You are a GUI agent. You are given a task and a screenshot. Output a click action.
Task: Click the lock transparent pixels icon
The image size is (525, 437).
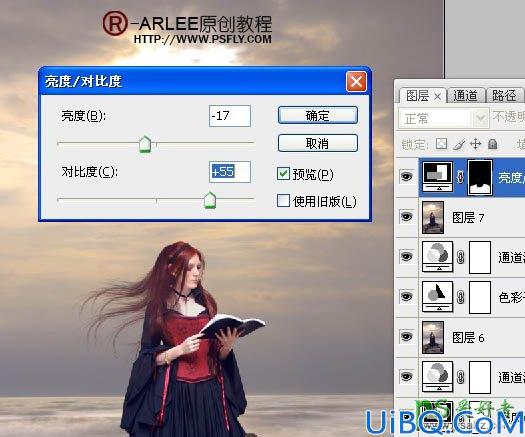[x=441, y=144]
